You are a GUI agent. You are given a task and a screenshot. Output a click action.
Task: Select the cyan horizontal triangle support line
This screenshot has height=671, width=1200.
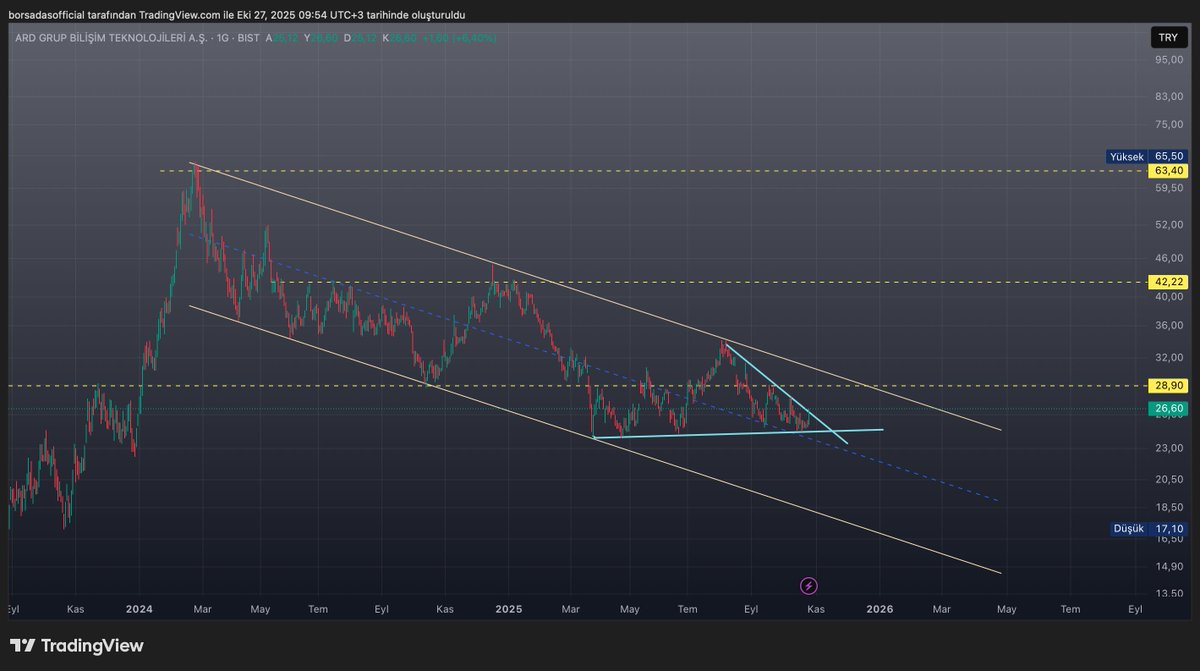point(738,433)
